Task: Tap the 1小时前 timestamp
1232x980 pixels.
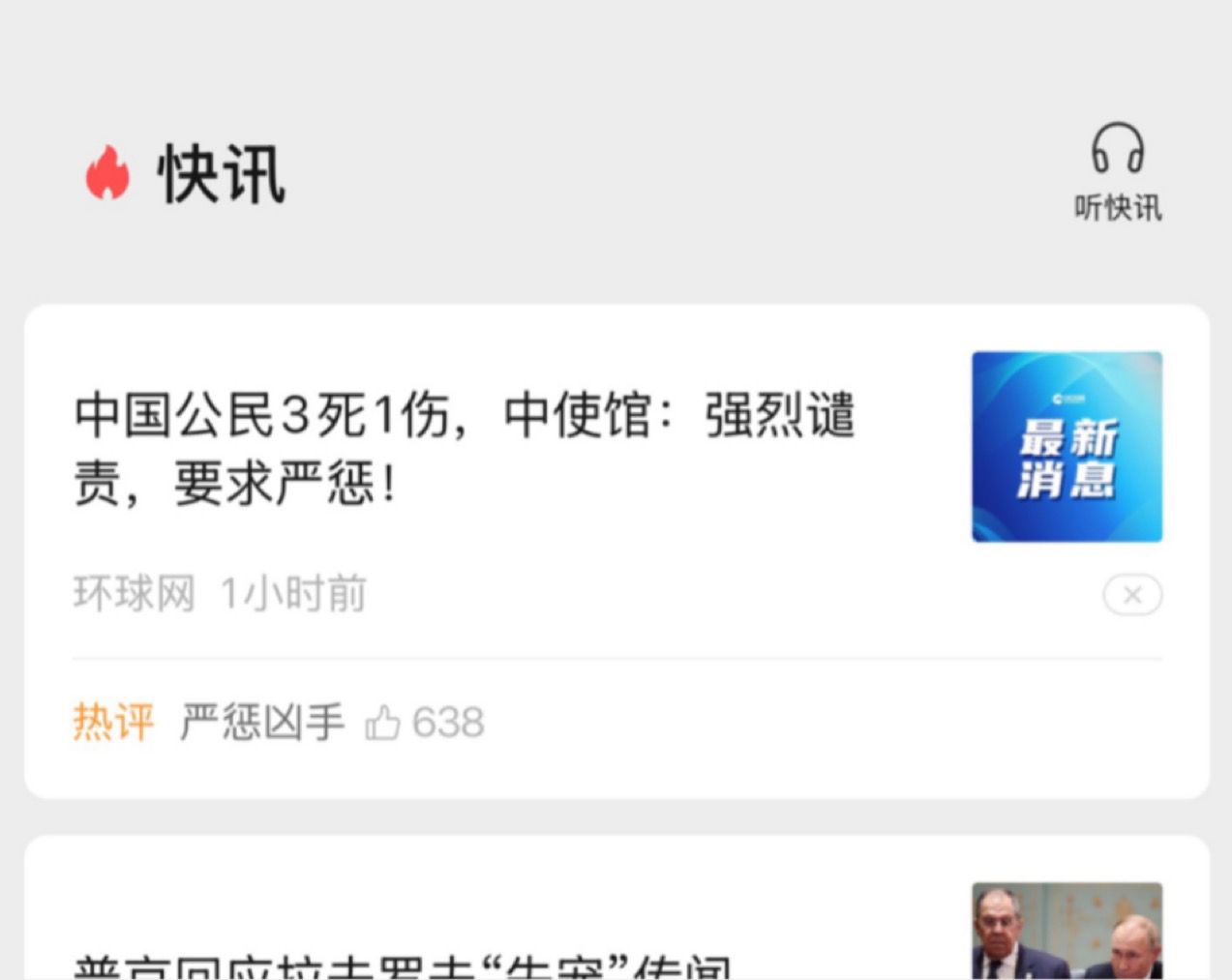Action: (x=293, y=593)
